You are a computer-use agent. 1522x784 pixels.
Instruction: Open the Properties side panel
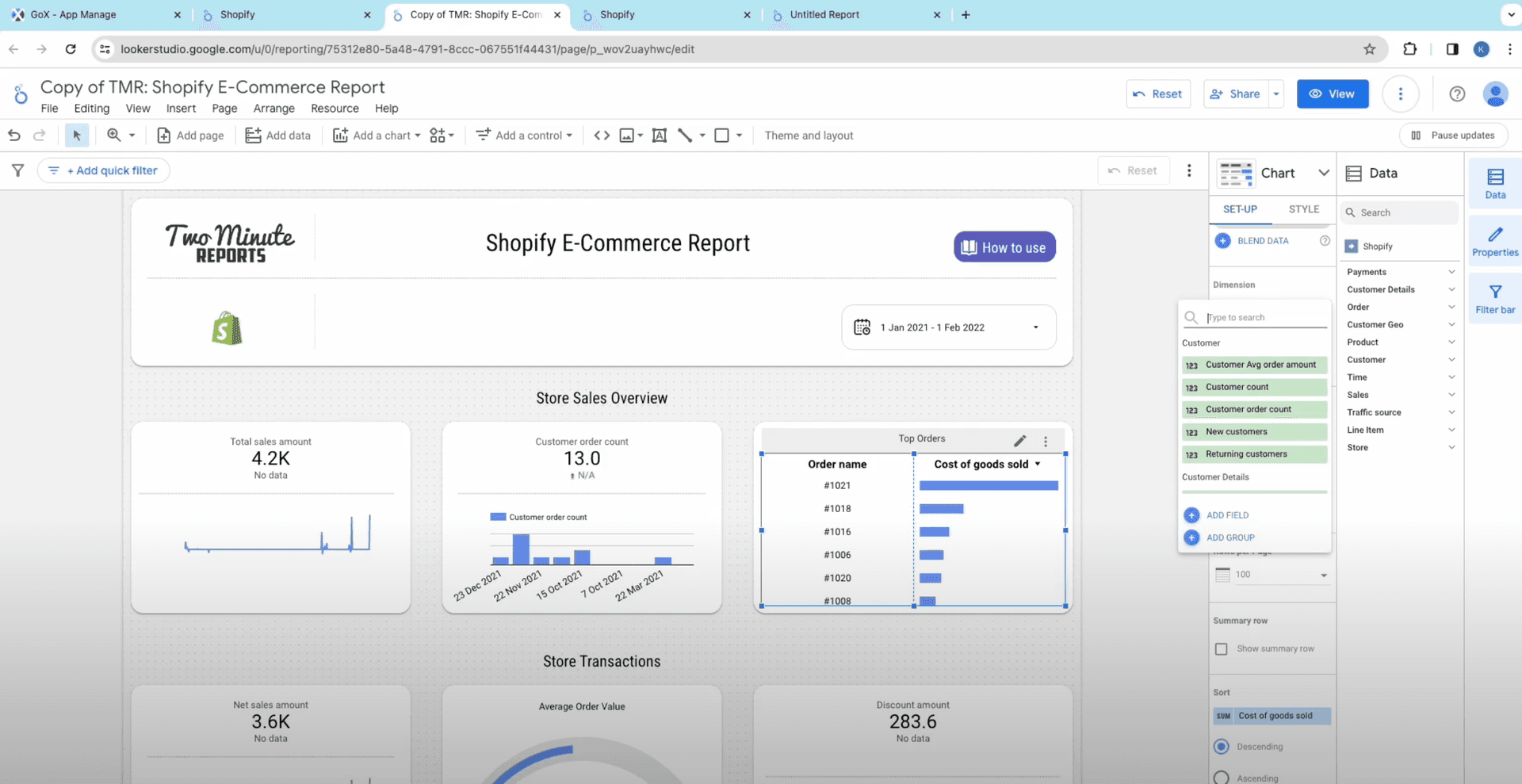click(x=1494, y=242)
